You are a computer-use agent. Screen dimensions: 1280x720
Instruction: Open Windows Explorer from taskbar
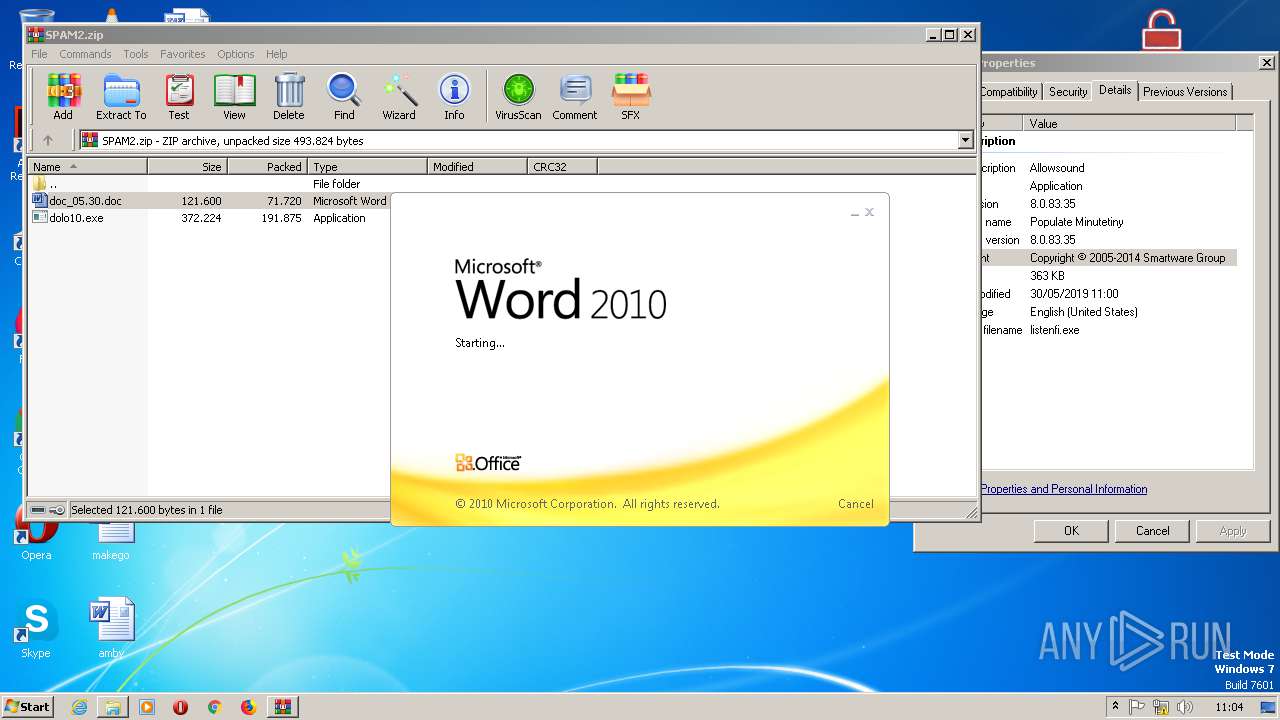(113, 707)
